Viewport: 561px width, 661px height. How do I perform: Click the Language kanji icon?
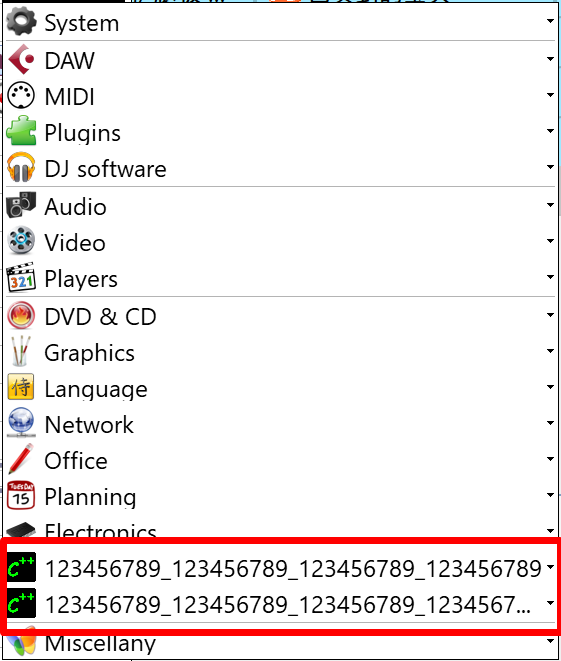pos(21,387)
